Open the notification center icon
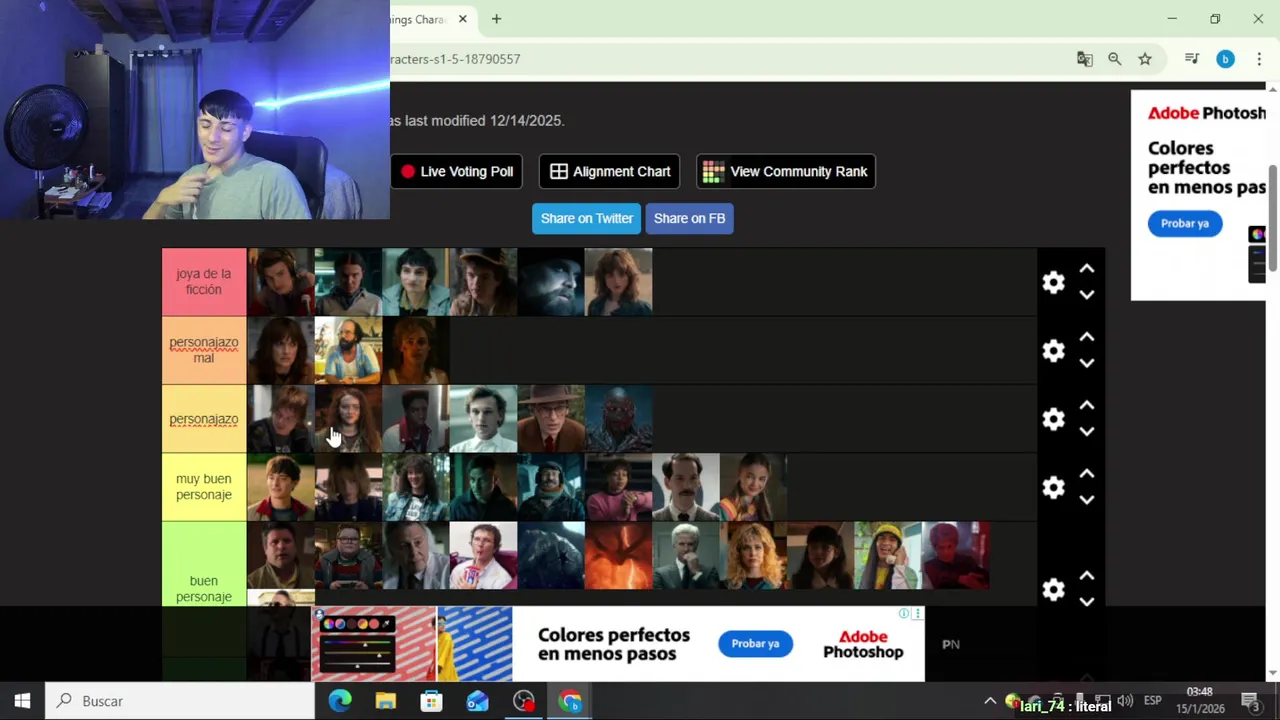 tap(1251, 701)
